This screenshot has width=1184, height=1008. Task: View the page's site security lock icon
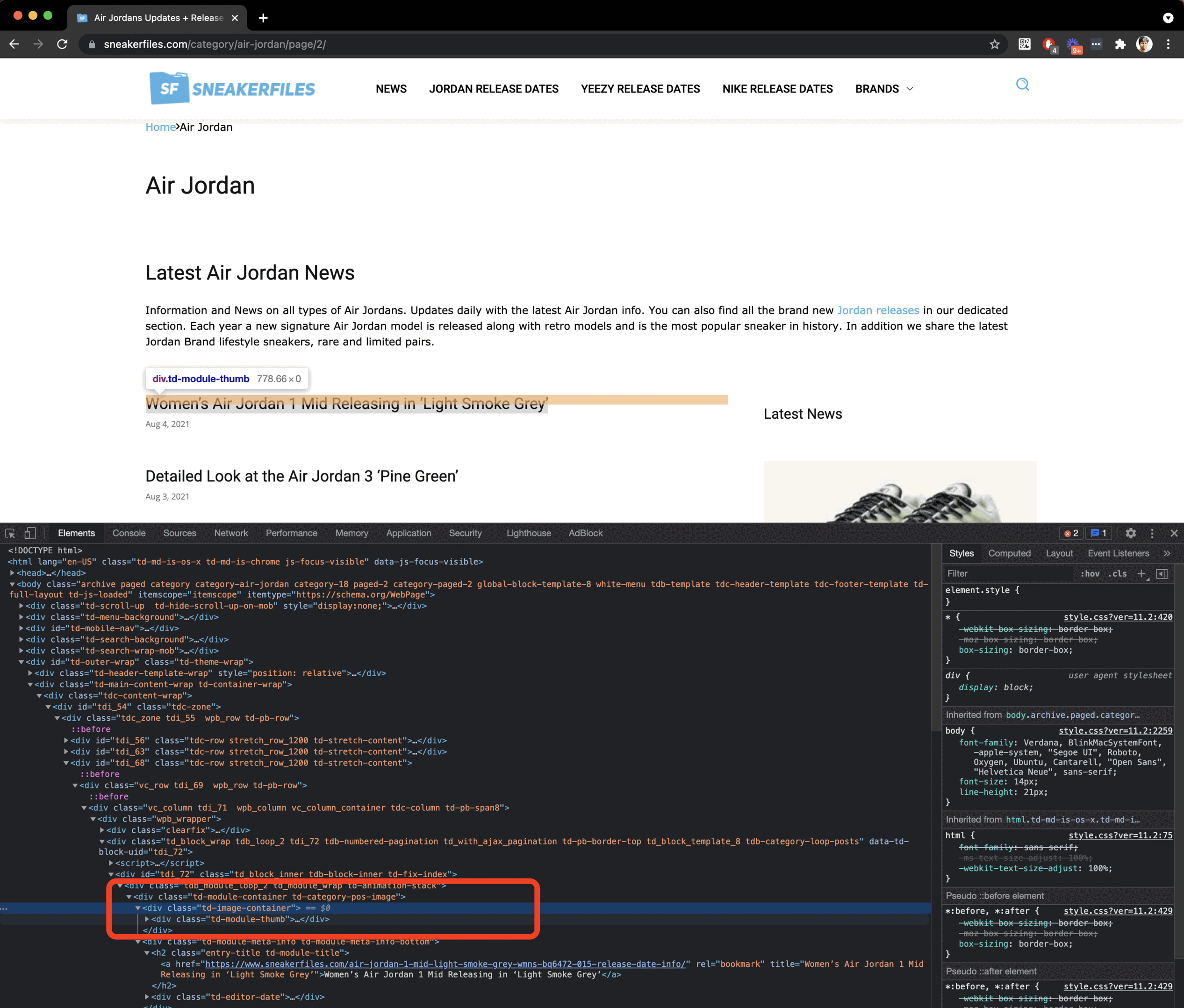(92, 44)
